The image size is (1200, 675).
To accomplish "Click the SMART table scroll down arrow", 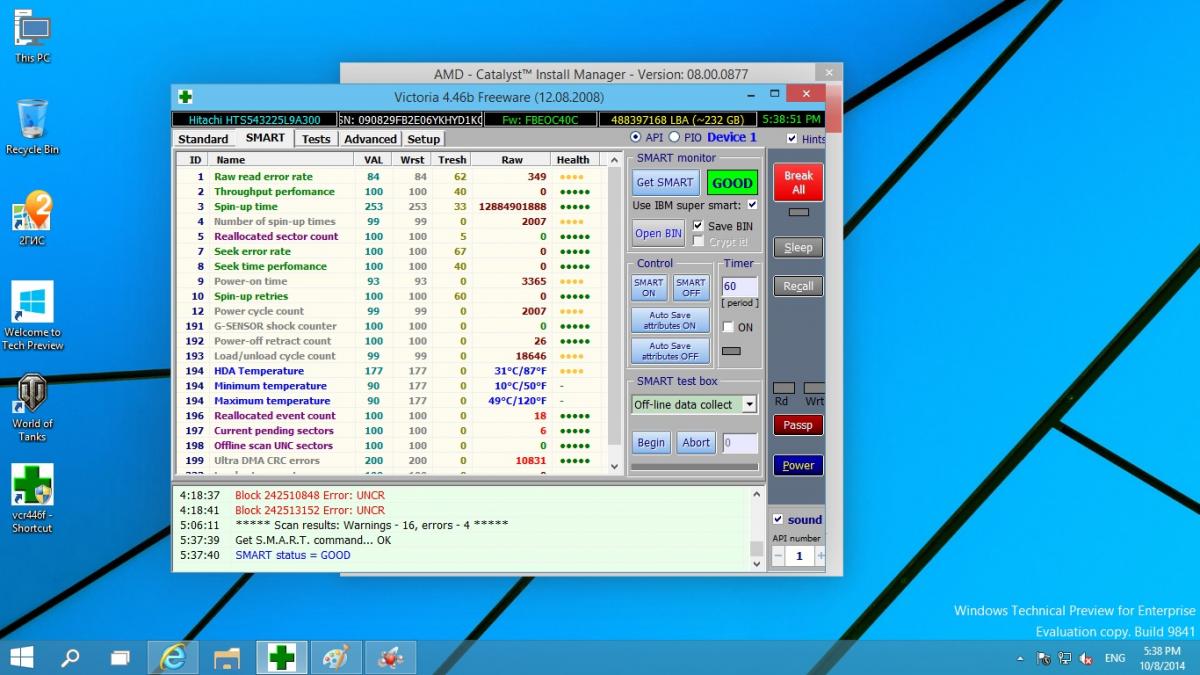I will 615,466.
